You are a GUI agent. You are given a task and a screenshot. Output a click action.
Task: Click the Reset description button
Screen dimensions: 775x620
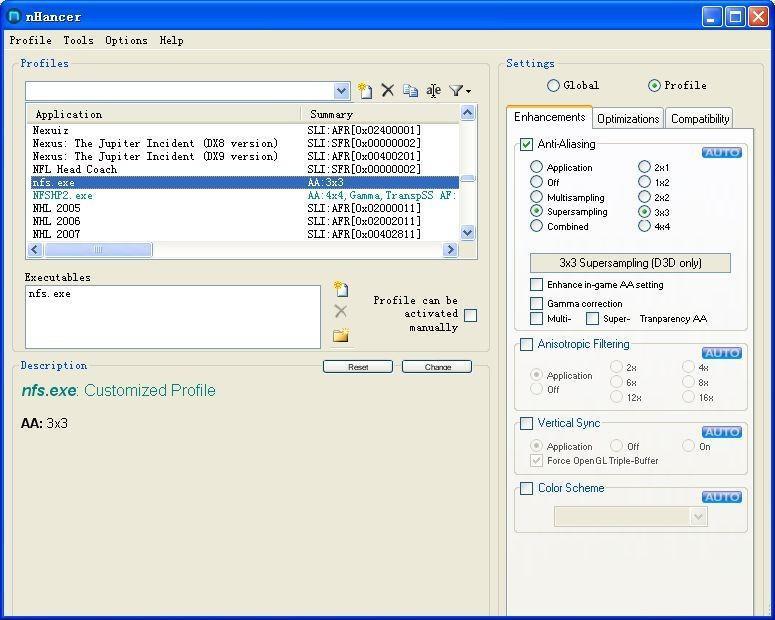pos(358,367)
